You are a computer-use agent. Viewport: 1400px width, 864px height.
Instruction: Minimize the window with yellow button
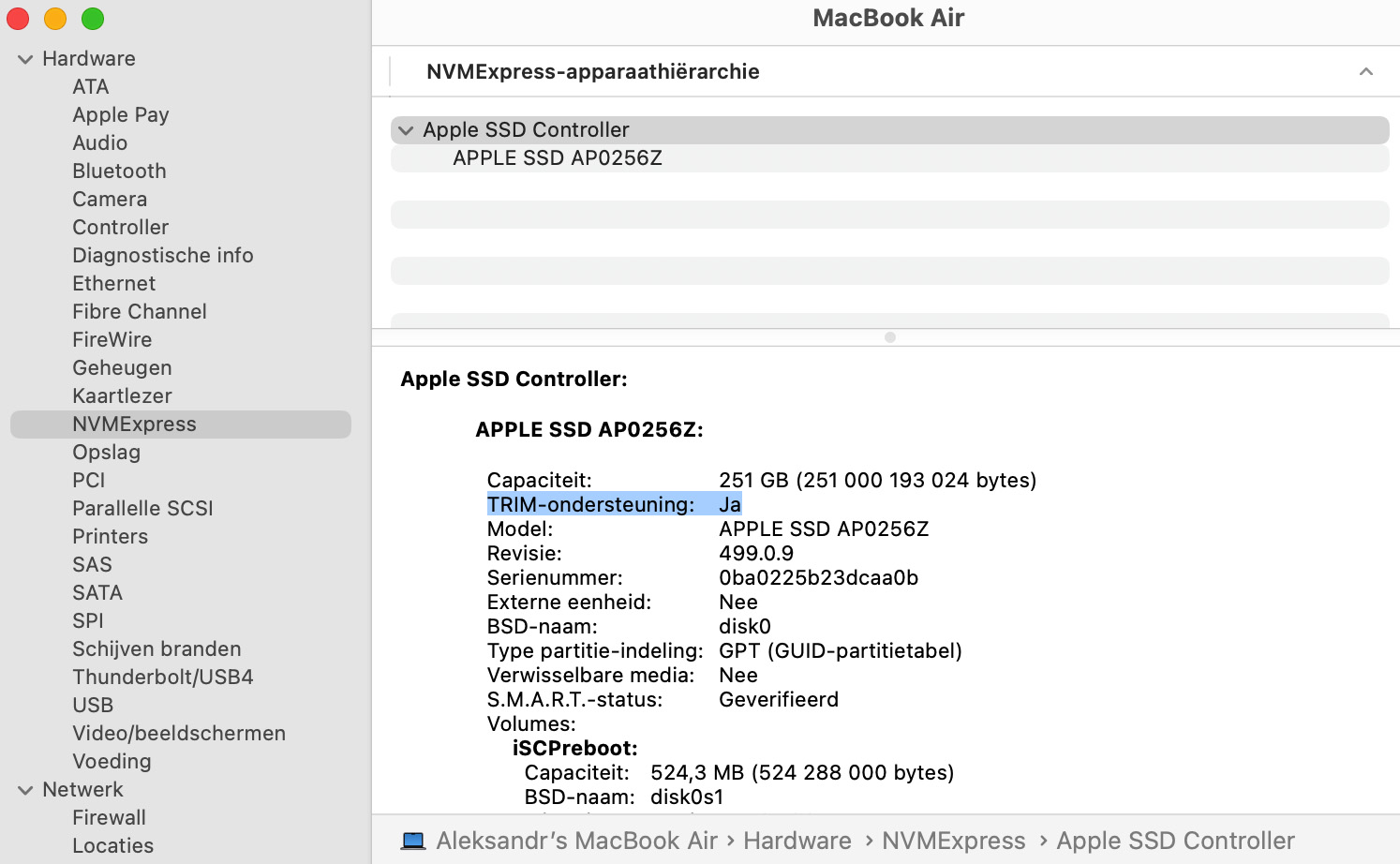click(55, 18)
